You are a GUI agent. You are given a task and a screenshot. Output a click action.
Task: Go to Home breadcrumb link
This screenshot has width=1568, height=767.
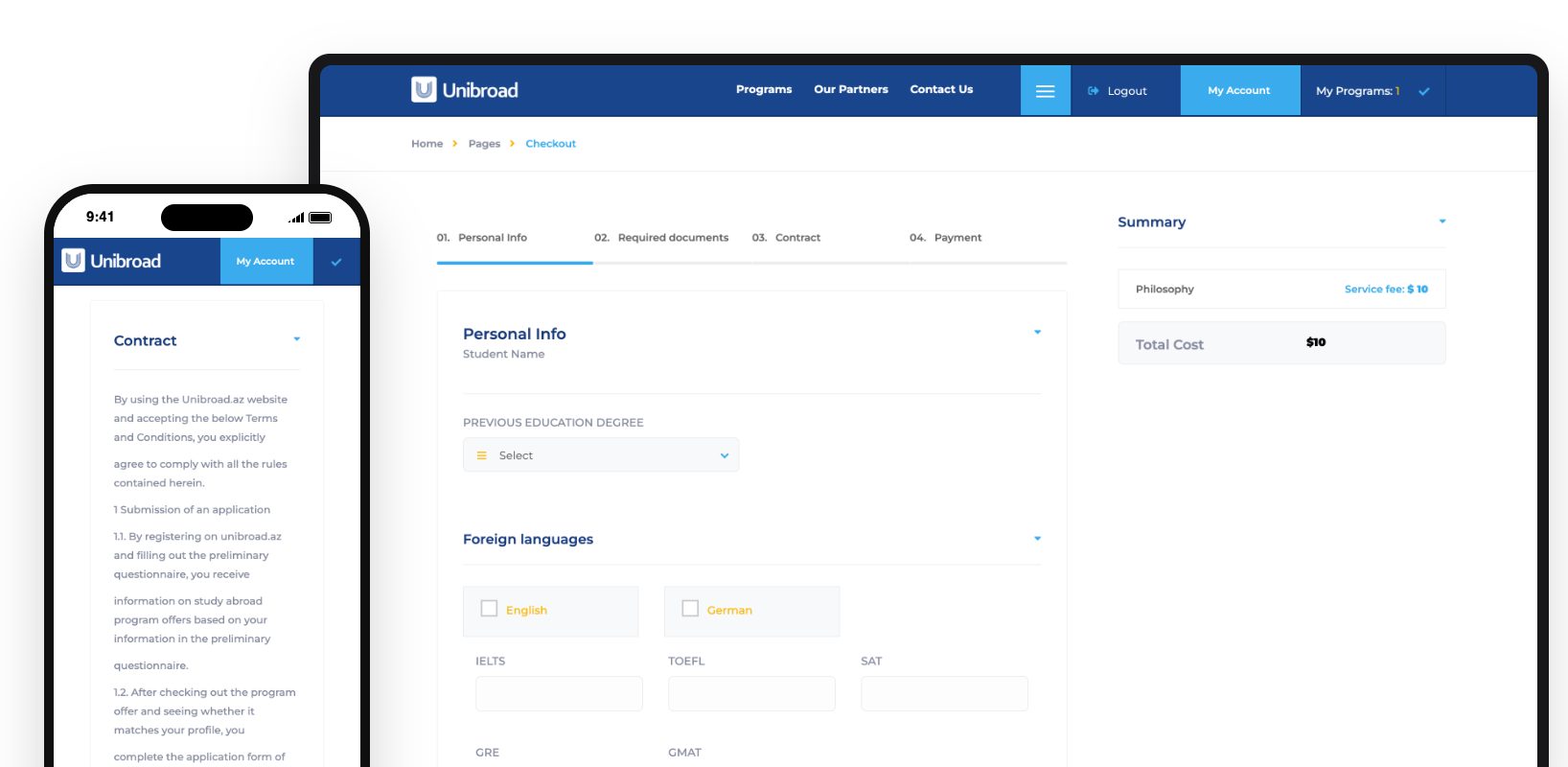(427, 144)
